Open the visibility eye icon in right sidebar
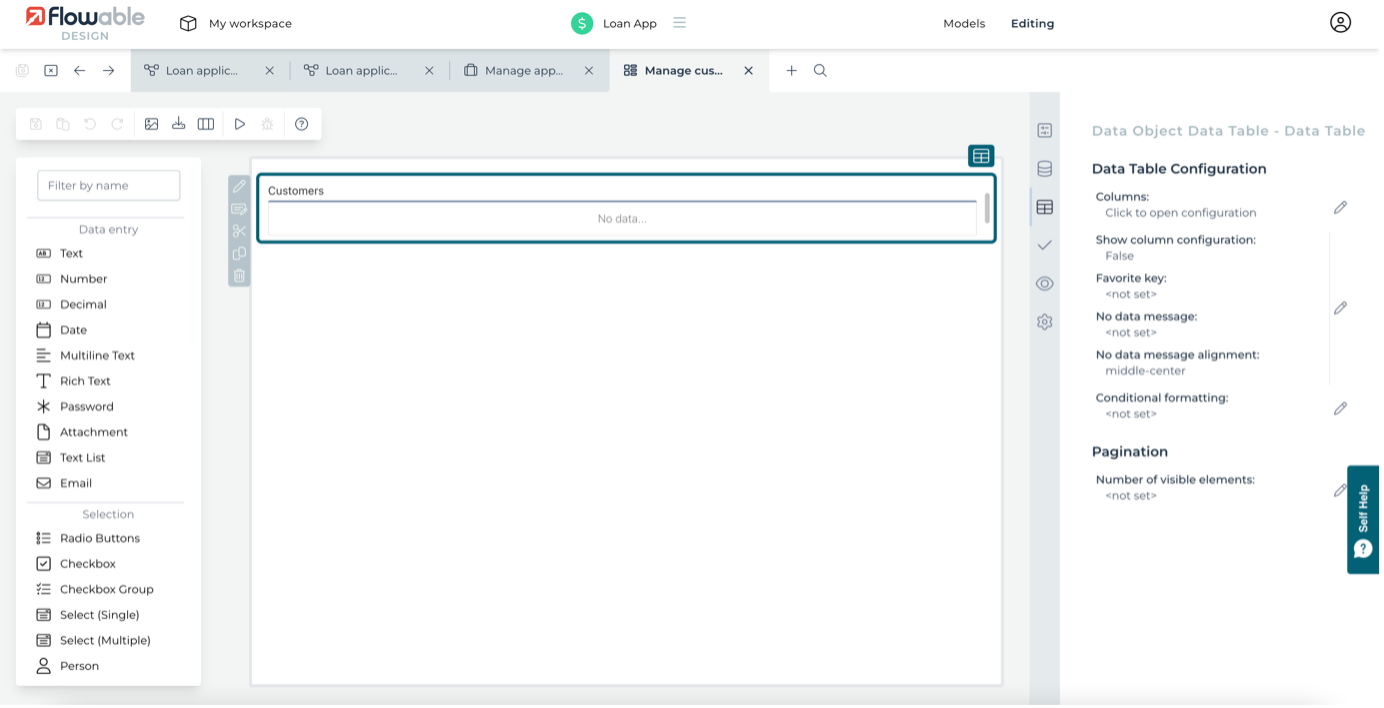Image resolution: width=1384 pixels, height=708 pixels. [1044, 283]
